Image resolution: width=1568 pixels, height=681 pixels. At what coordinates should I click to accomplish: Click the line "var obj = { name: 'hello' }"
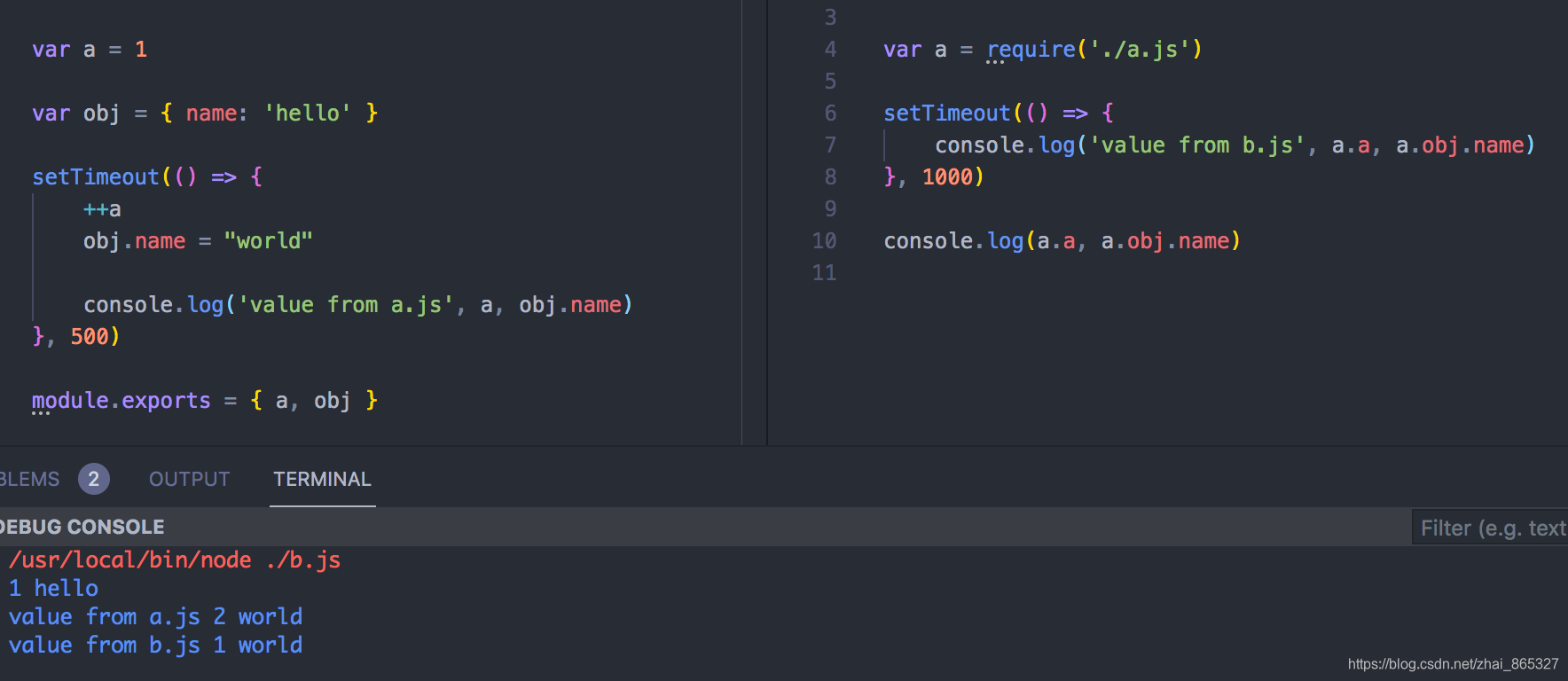(x=205, y=113)
